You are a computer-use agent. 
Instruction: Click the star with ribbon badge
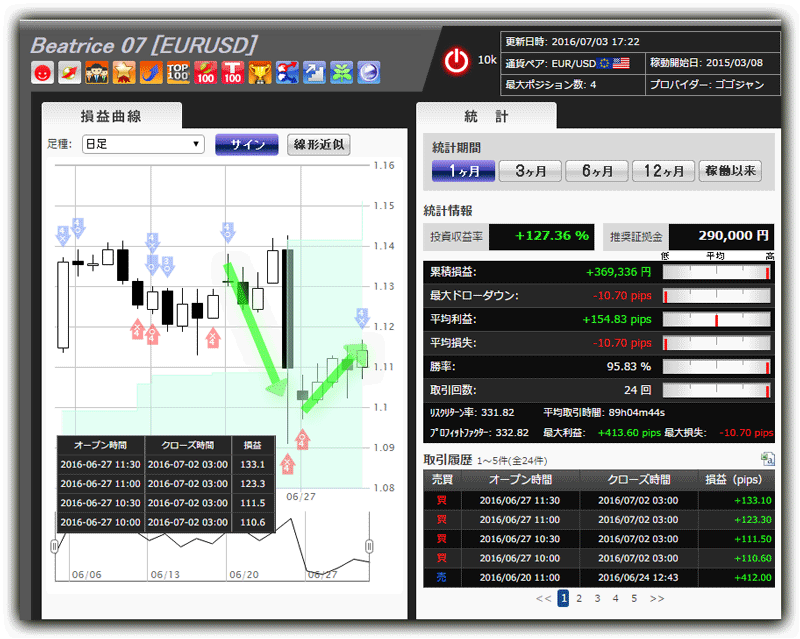(124, 72)
